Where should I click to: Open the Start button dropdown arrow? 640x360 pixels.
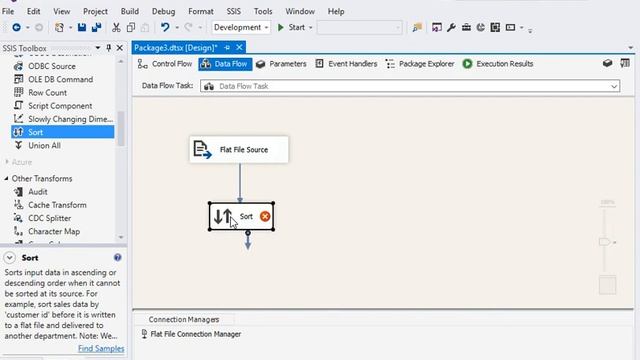(x=310, y=28)
